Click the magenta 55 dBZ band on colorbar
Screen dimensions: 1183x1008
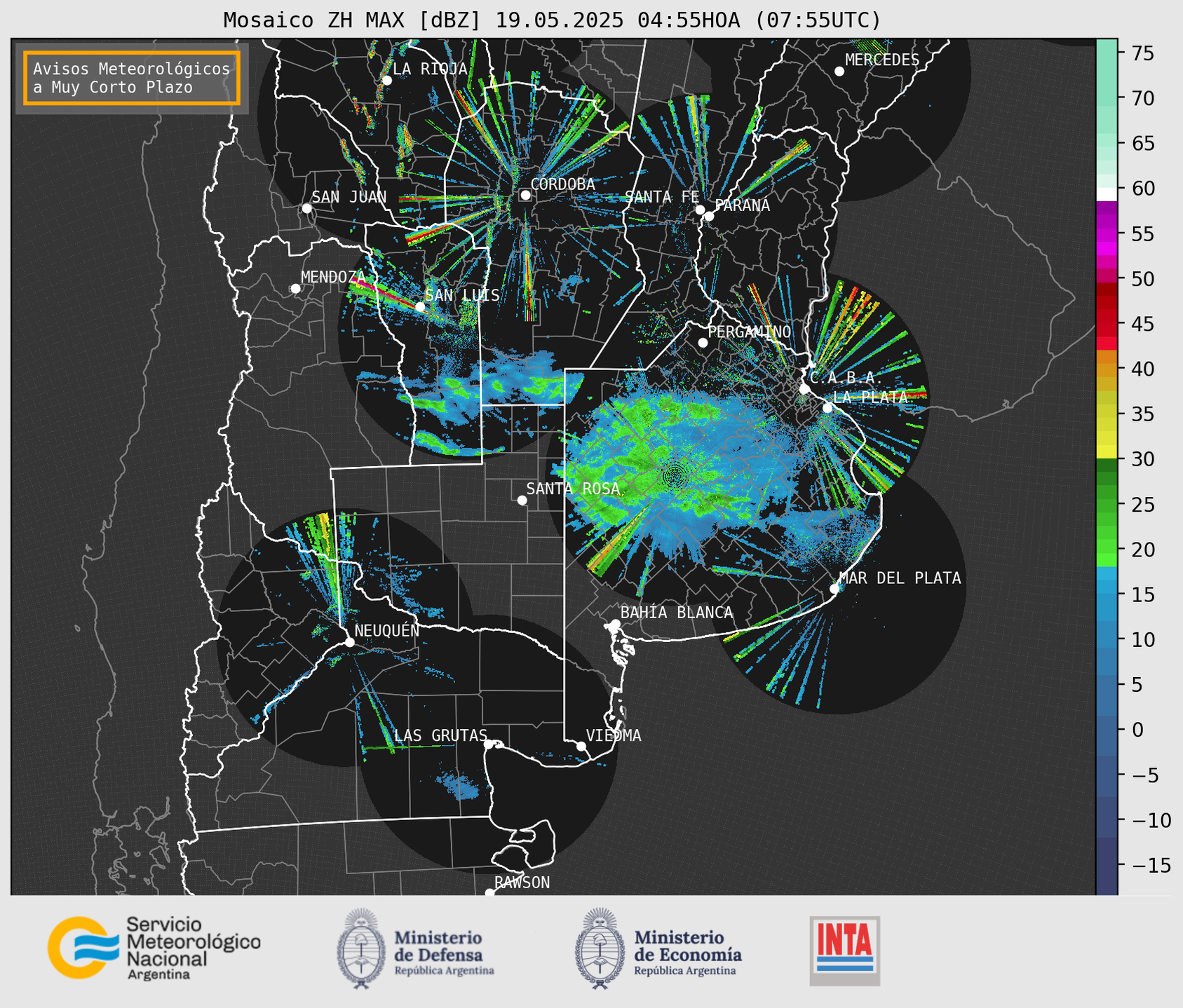[x=1106, y=233]
